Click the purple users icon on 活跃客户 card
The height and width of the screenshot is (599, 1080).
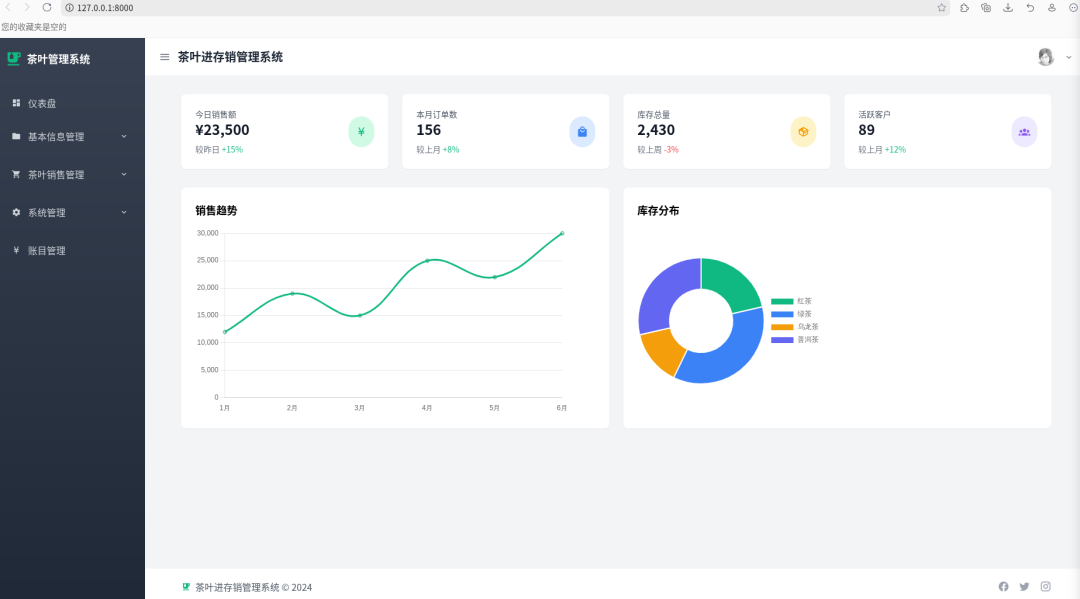pyautogui.click(x=1024, y=132)
